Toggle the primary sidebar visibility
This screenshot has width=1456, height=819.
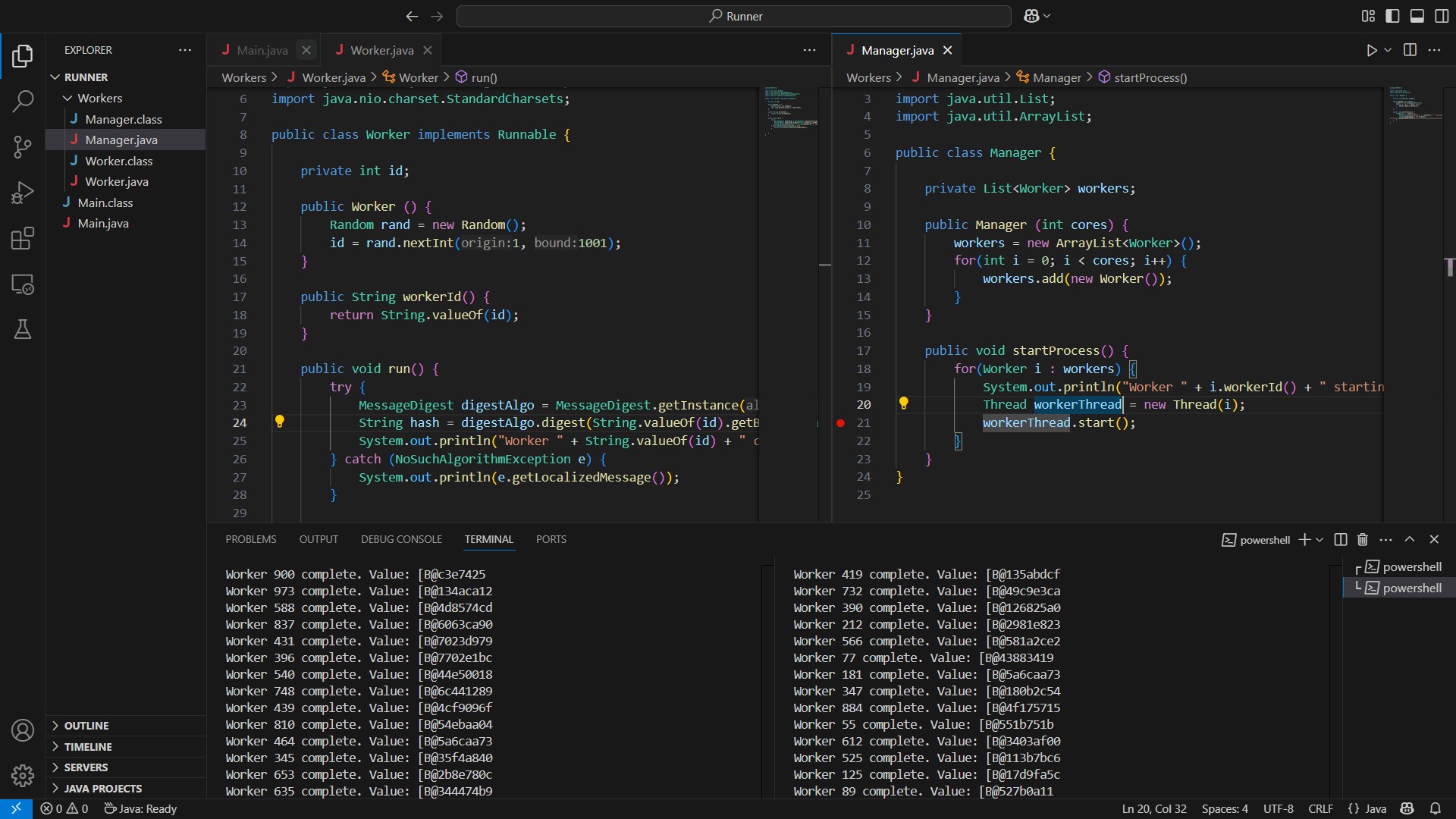(x=1392, y=16)
